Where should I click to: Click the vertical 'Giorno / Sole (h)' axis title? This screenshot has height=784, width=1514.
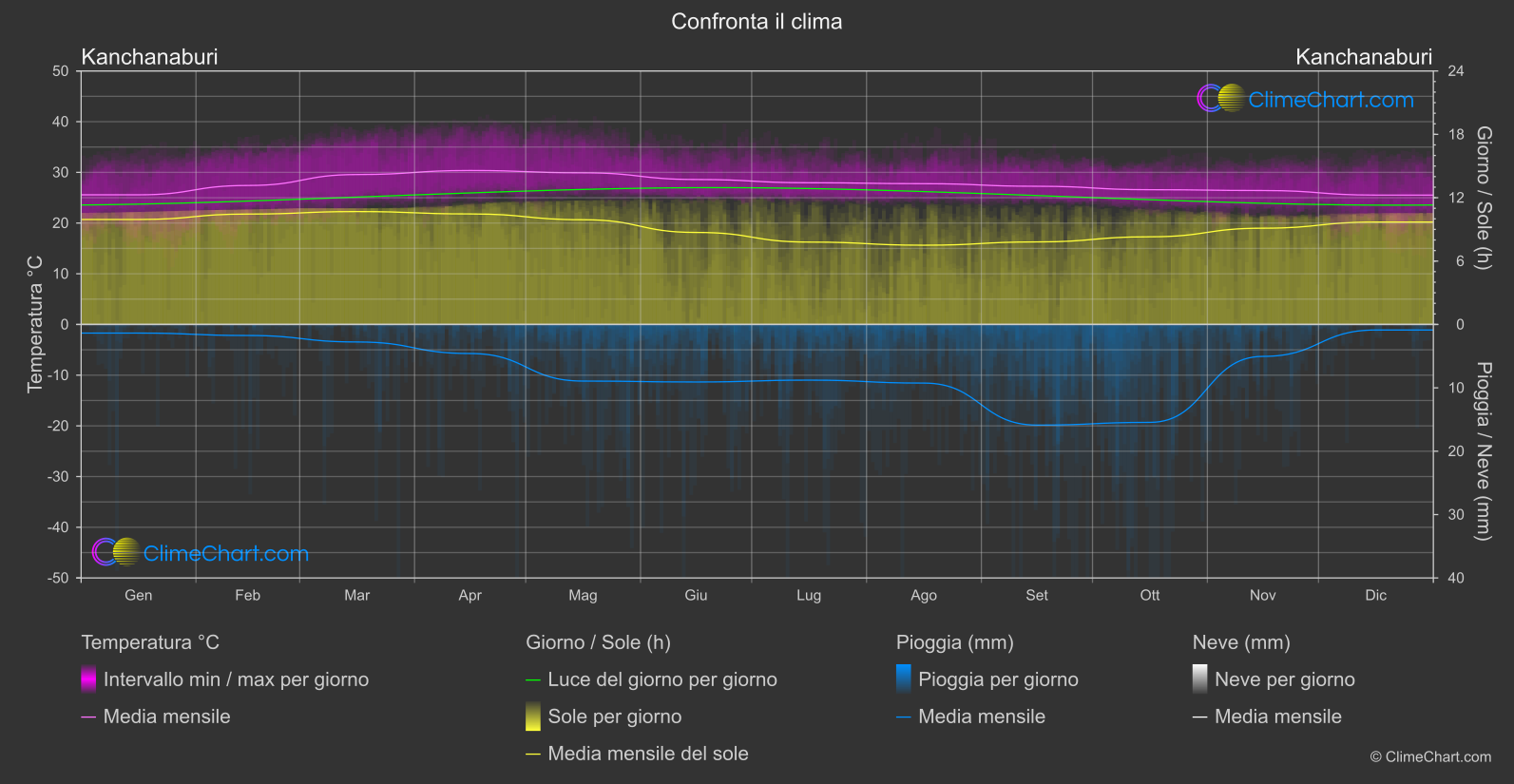tap(1483, 198)
